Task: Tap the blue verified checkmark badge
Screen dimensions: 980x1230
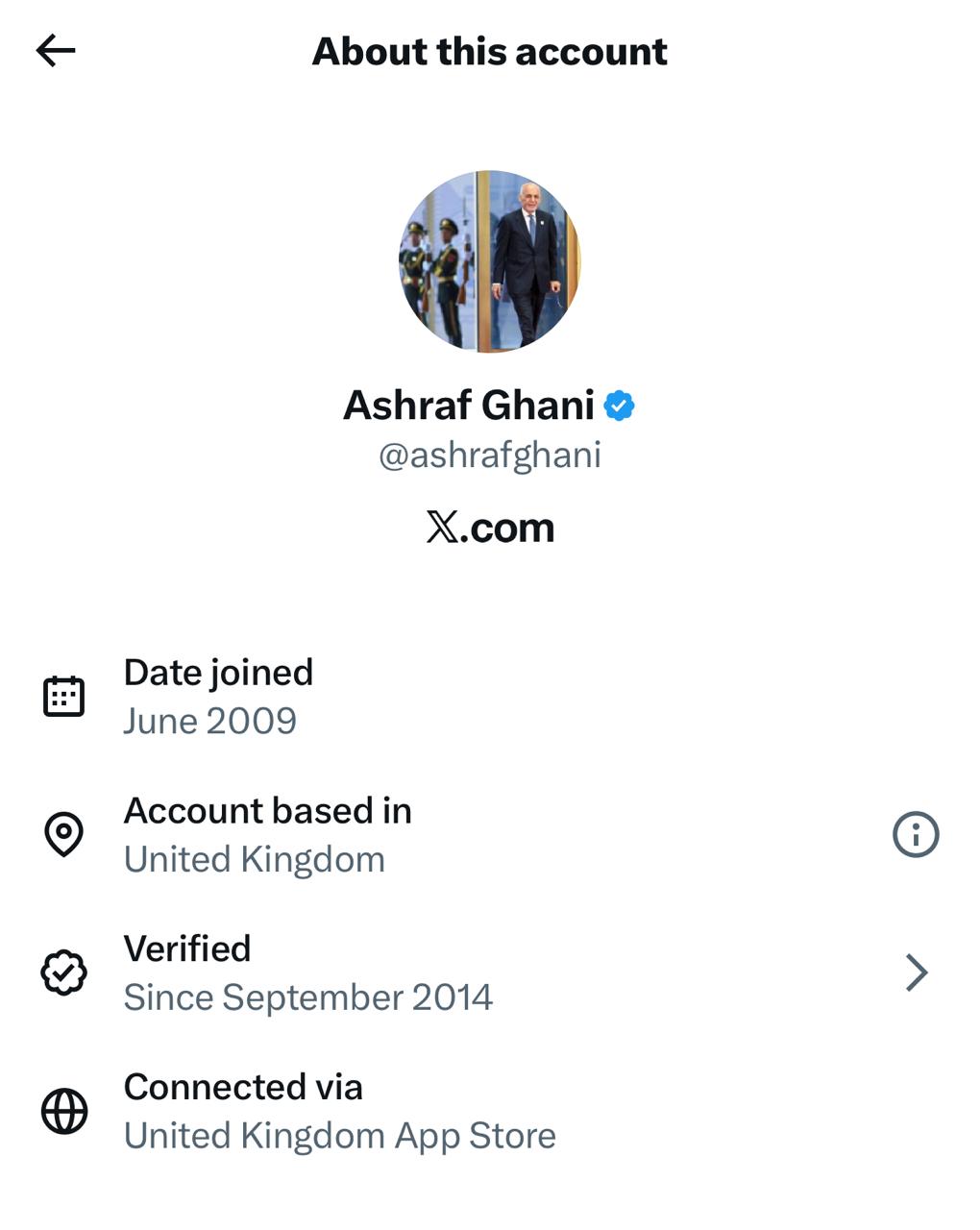Action: click(619, 406)
